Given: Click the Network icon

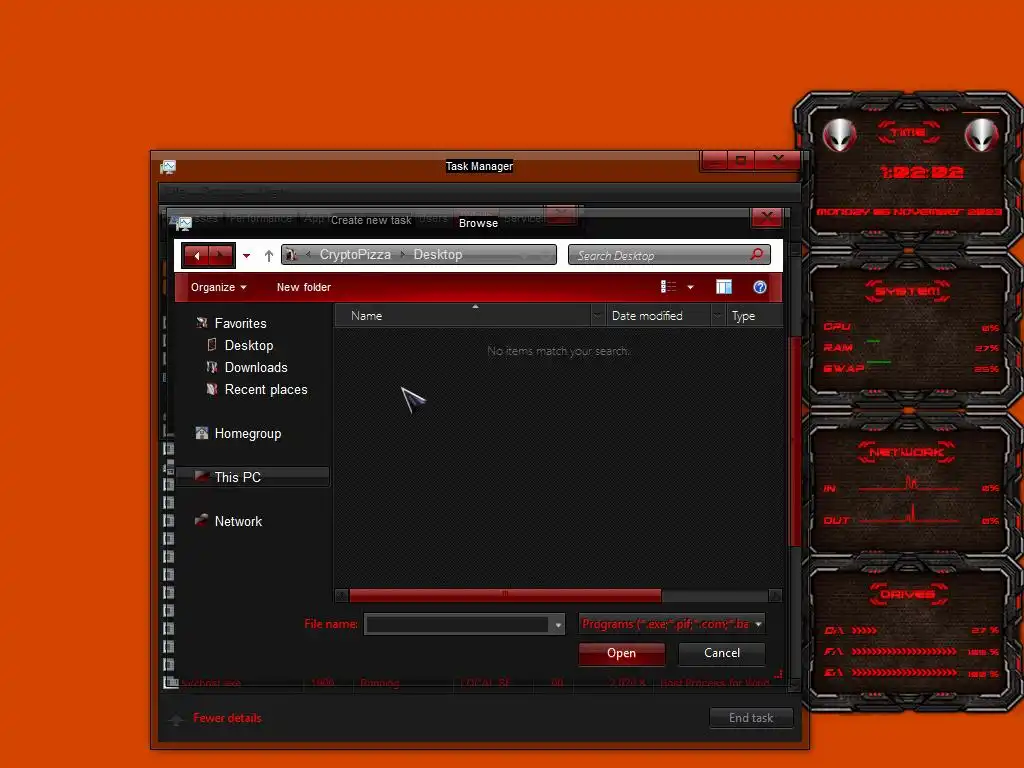Looking at the screenshot, I should tap(202, 520).
